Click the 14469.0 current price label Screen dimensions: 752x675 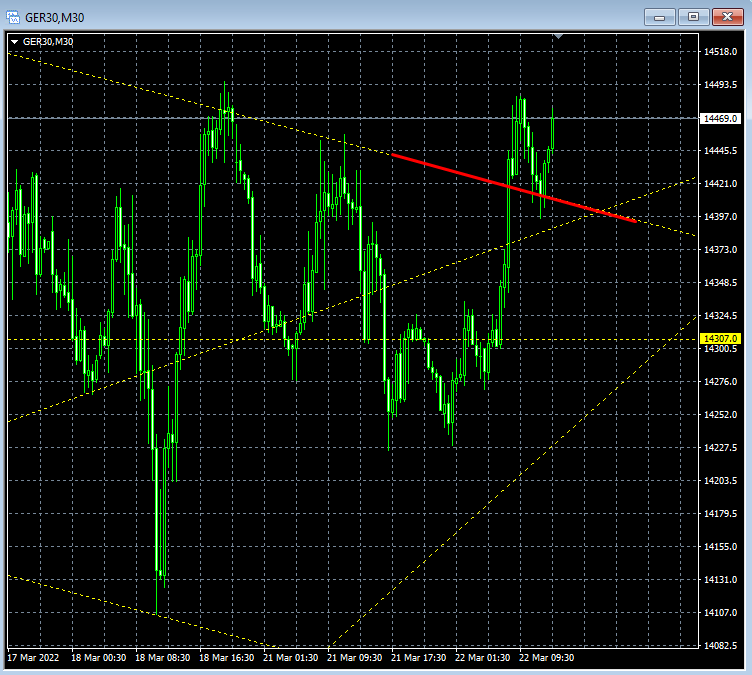[x=720, y=118]
